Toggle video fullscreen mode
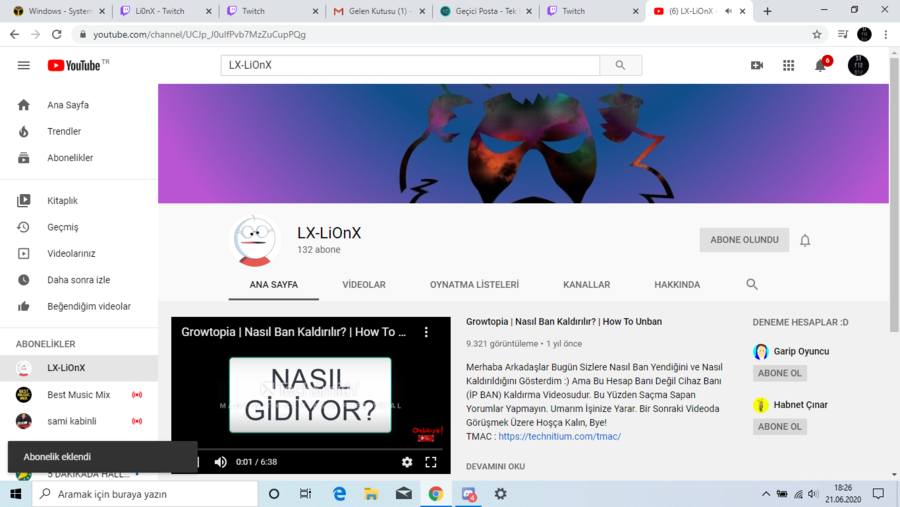This screenshot has height=507, width=900. tap(430, 462)
